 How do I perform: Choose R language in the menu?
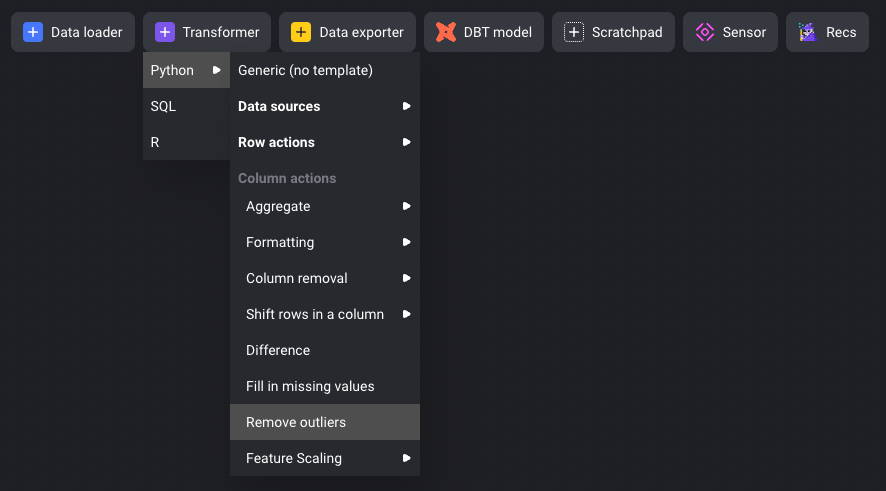pos(186,142)
